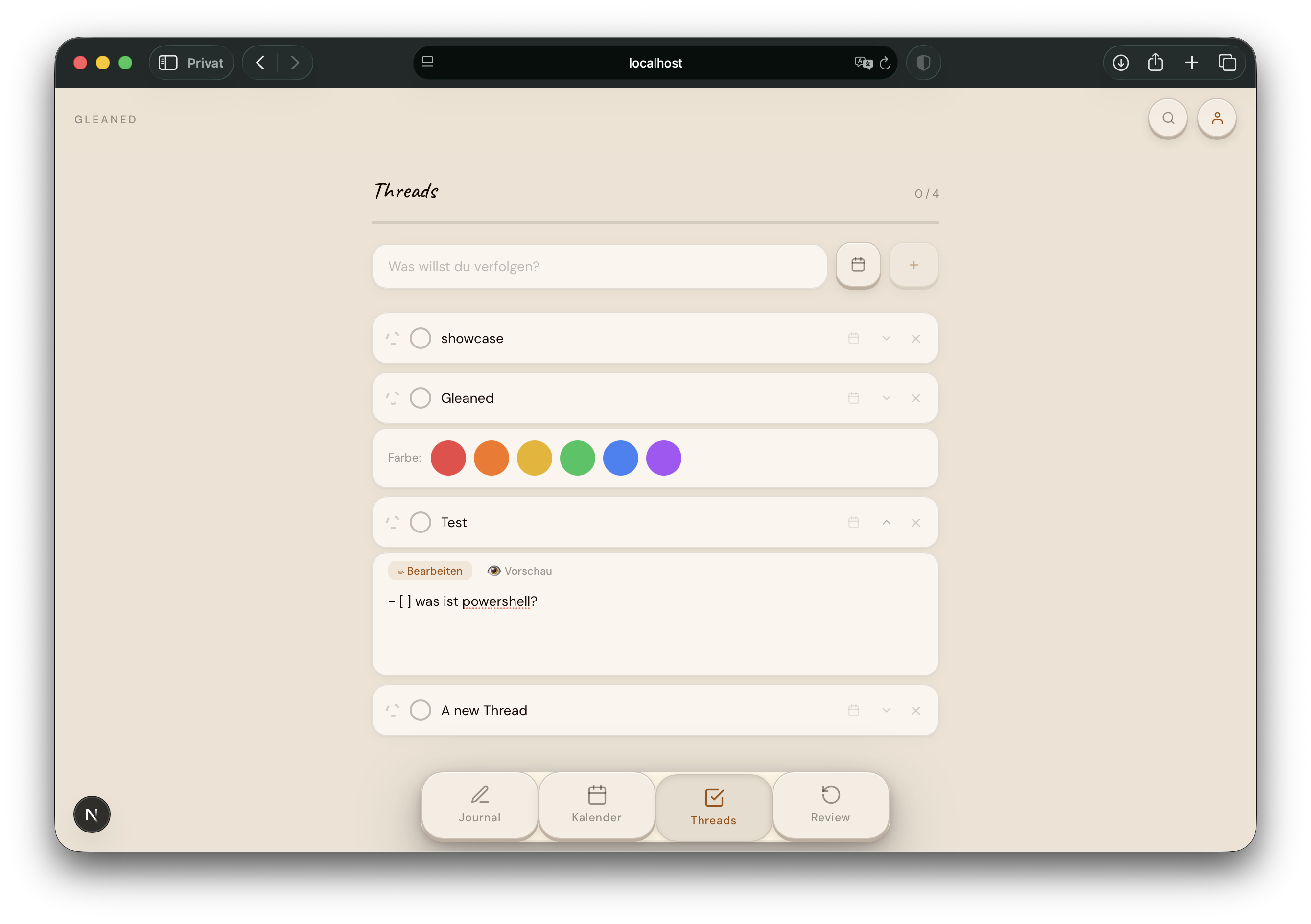
Task: Show the tab overview
Action: 1227,63
